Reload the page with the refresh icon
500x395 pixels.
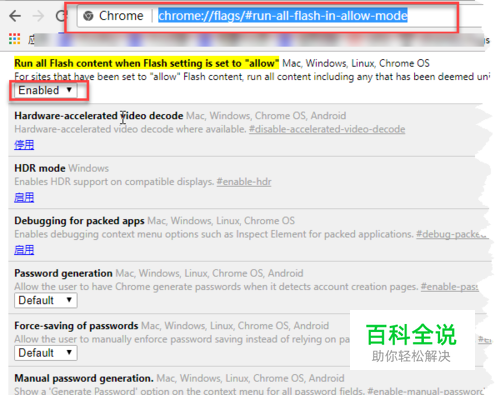[61, 16]
